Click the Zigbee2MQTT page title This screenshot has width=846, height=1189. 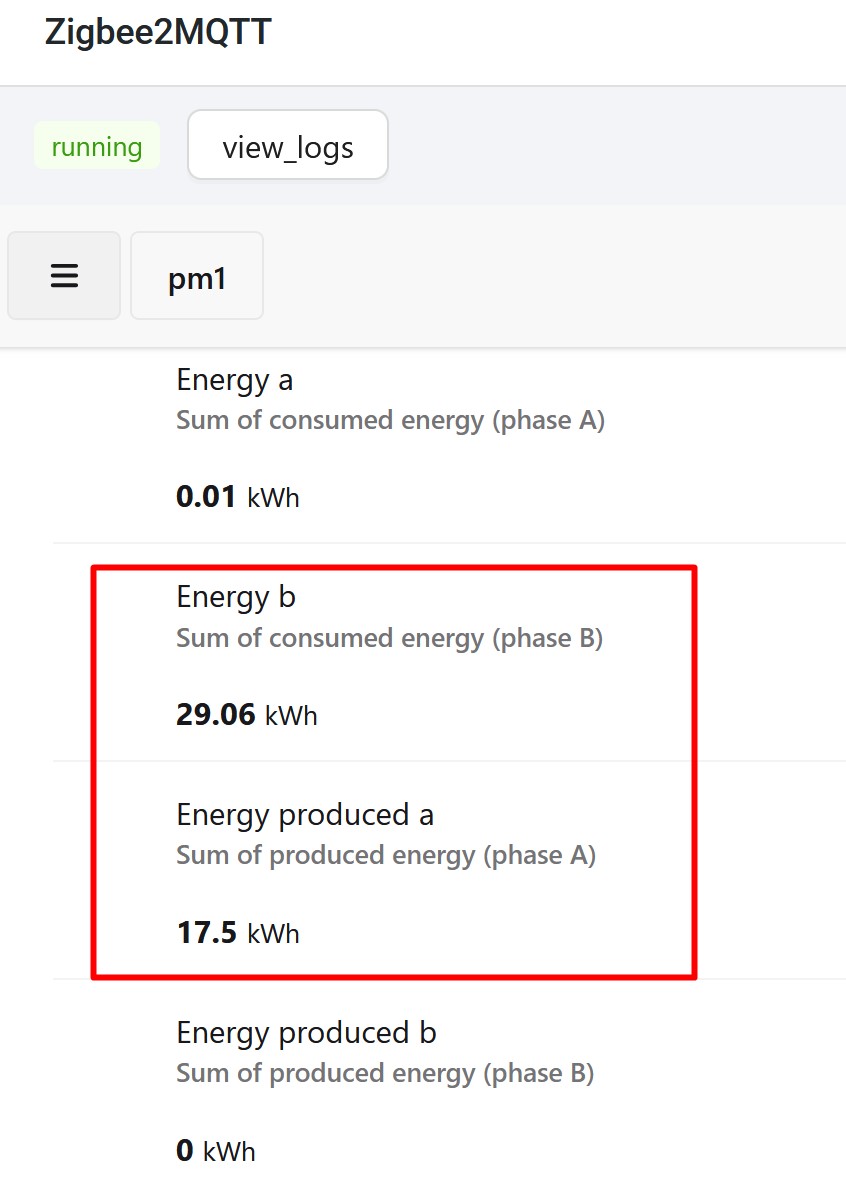[x=158, y=32]
